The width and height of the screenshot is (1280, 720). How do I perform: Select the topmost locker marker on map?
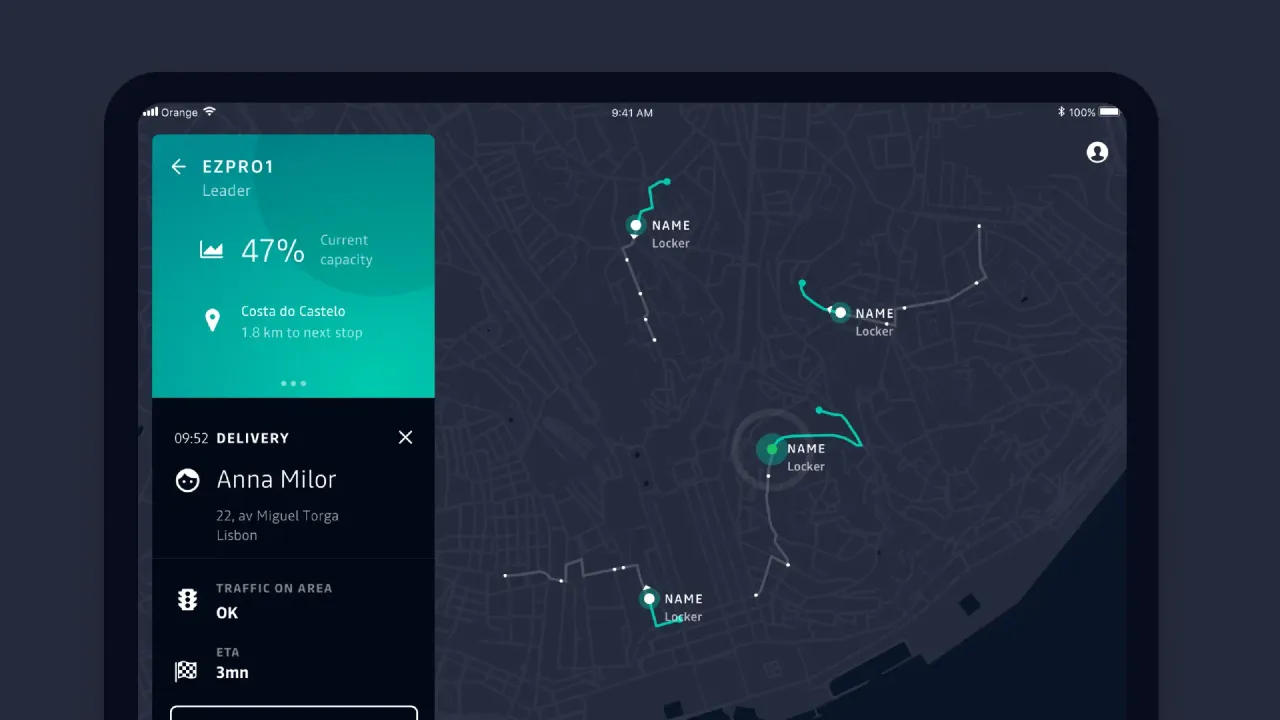(x=635, y=226)
